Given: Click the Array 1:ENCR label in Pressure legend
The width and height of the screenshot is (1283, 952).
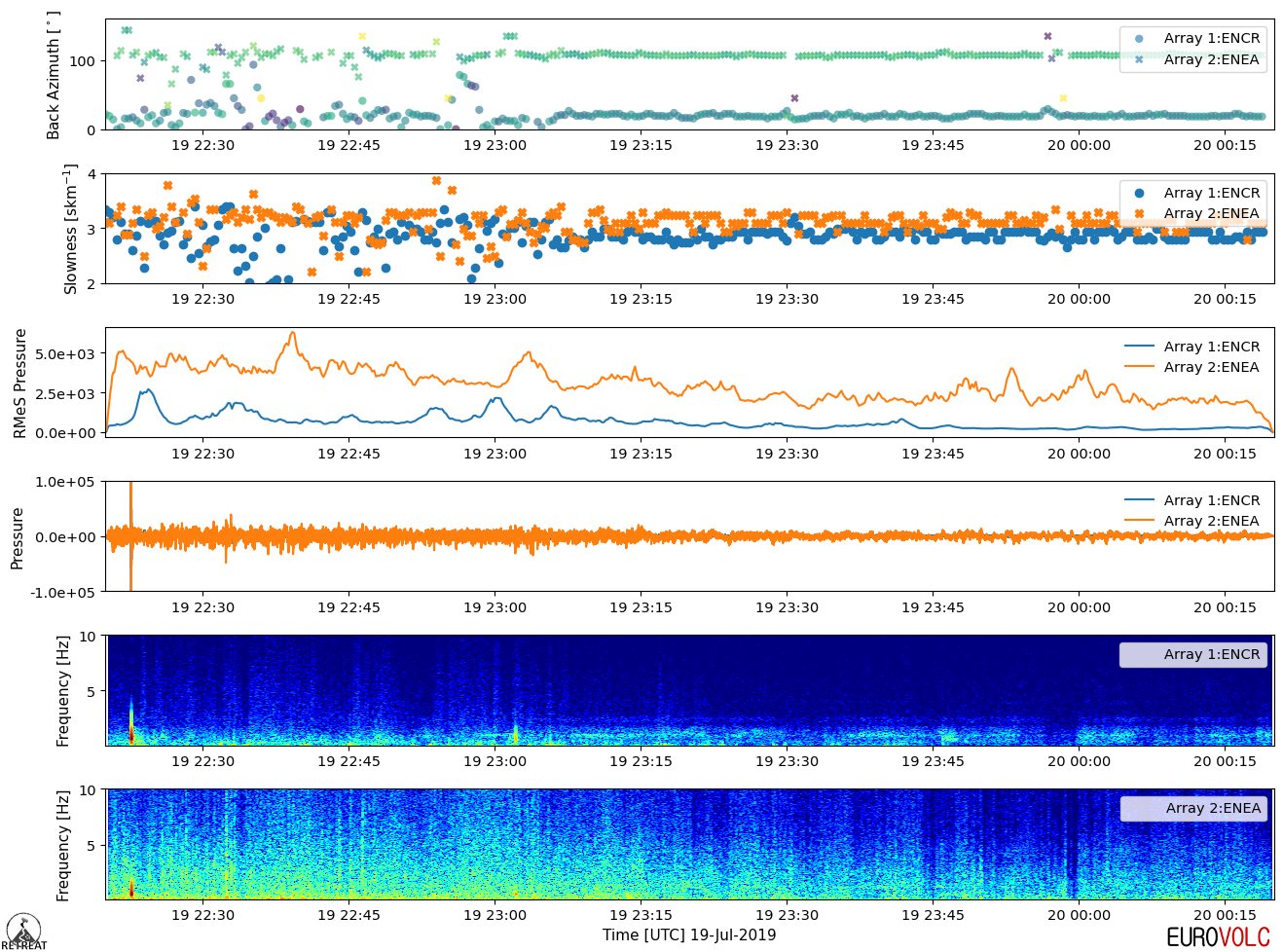Looking at the screenshot, I should coord(1212,500).
